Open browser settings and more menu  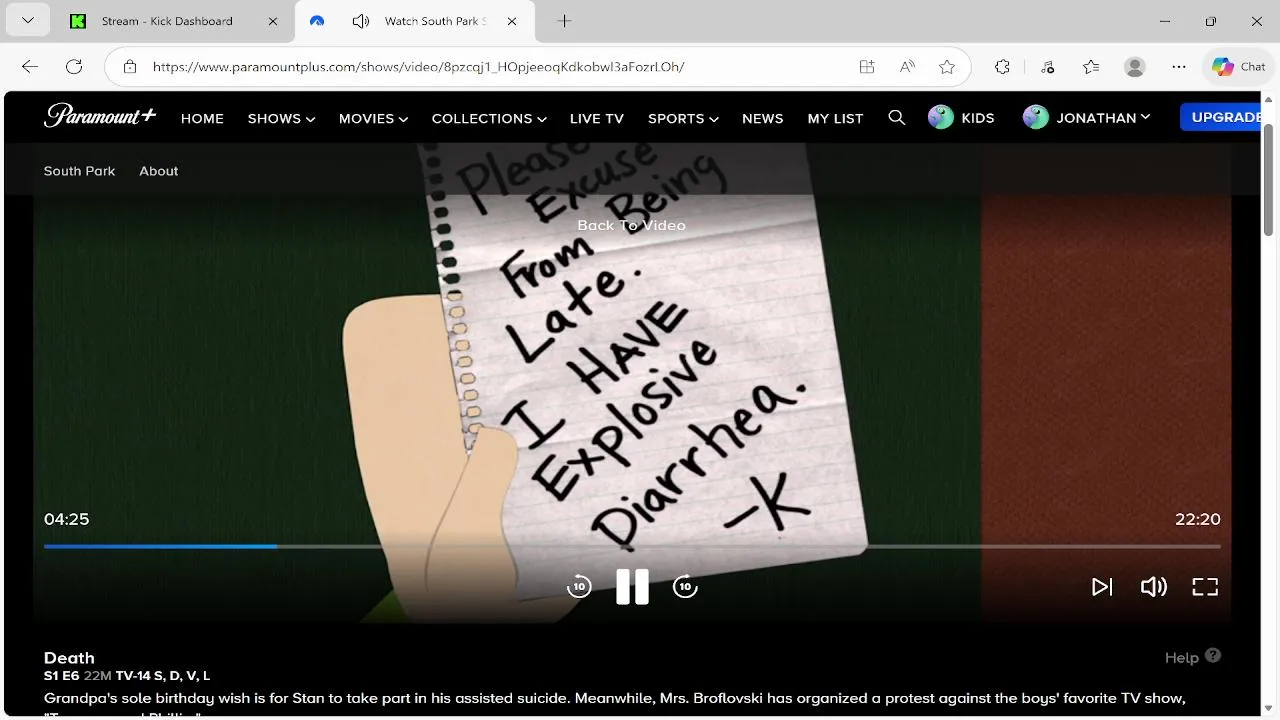coord(1179,67)
